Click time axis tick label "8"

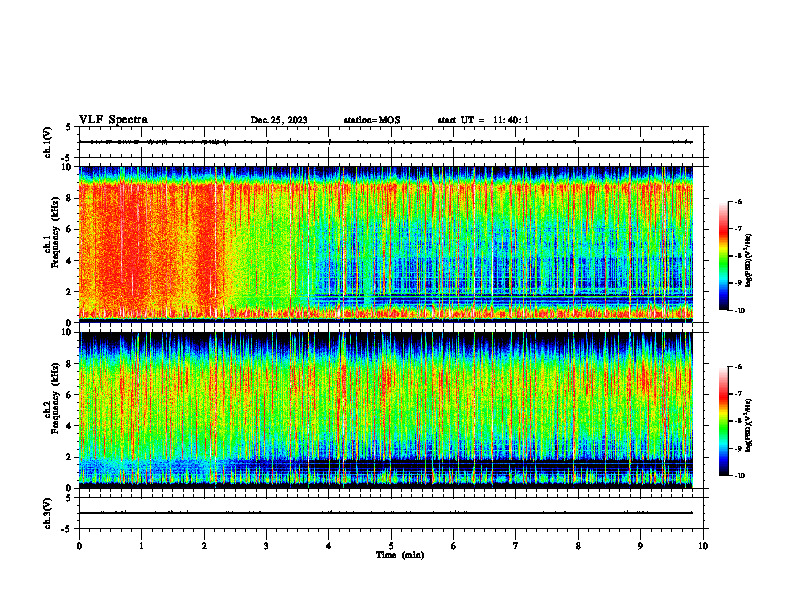point(578,546)
